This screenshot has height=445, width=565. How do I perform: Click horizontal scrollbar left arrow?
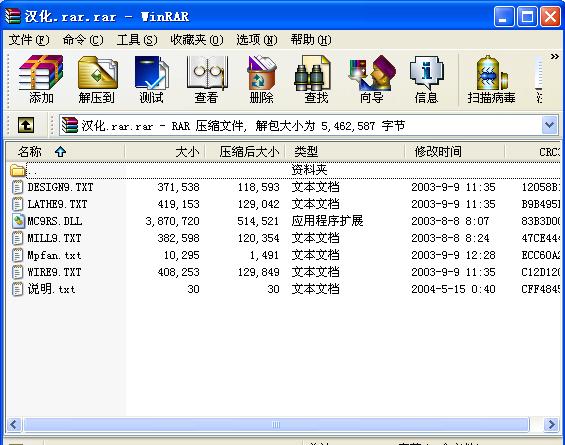click(14, 424)
